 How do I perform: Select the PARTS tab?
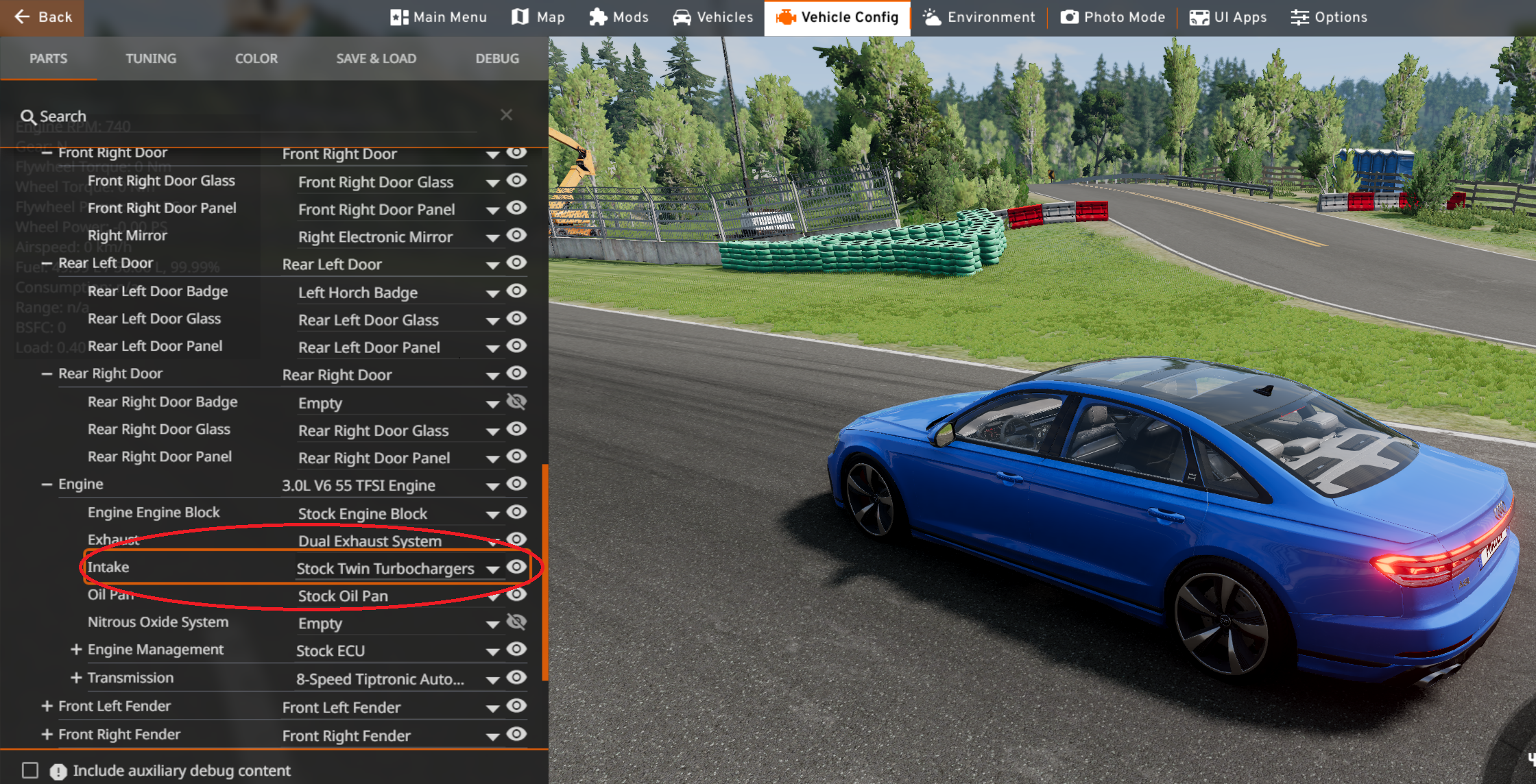(x=48, y=59)
